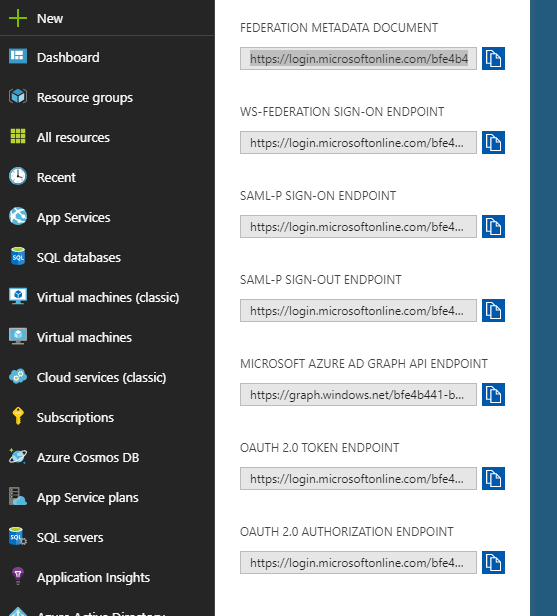Viewport: 557px width, 616px height.
Task: Click 'MICROSOFT AZURE AD GRAPH API ENDPOINT' label
Action: point(364,364)
